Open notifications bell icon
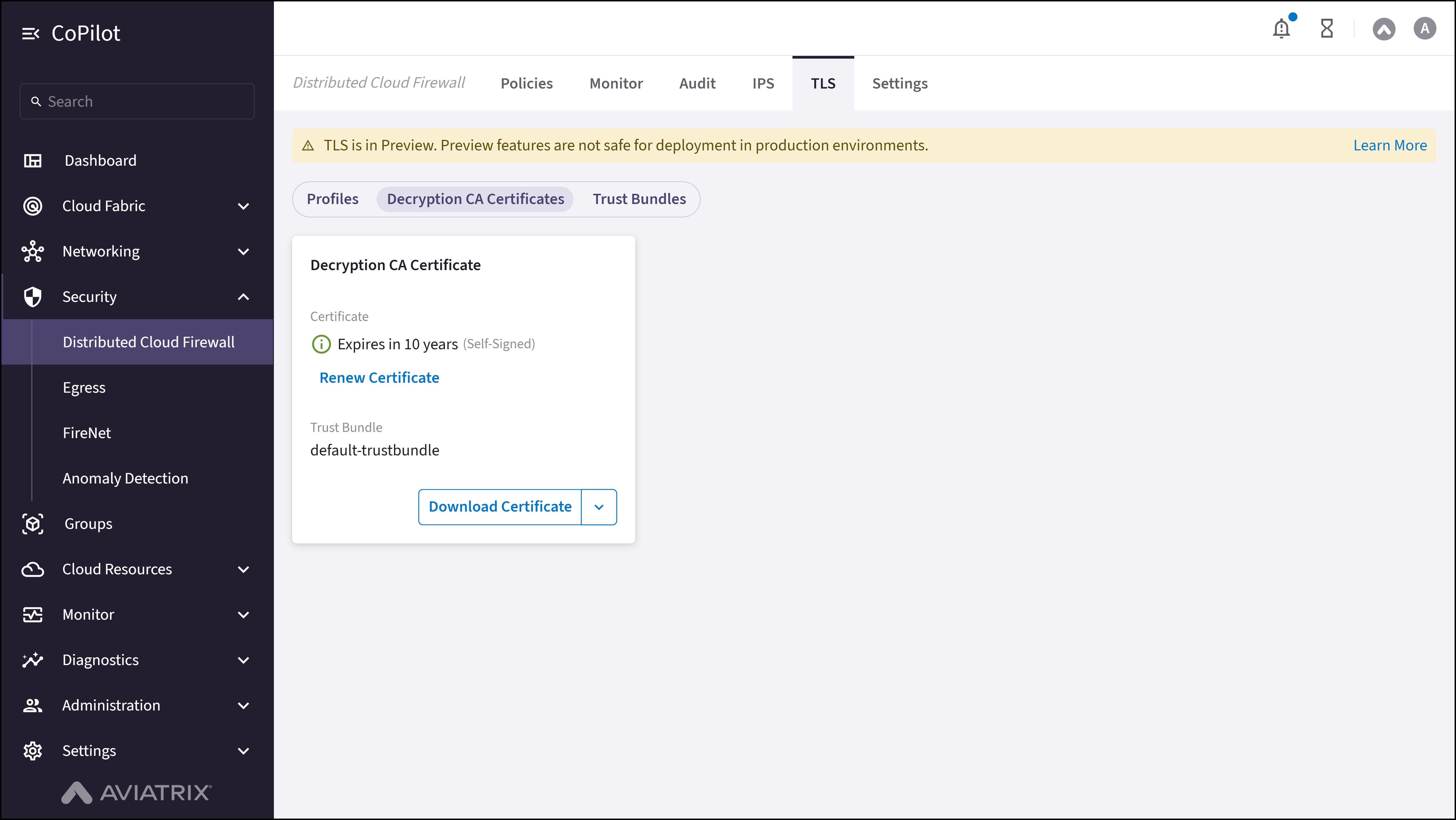 pyautogui.click(x=1281, y=28)
